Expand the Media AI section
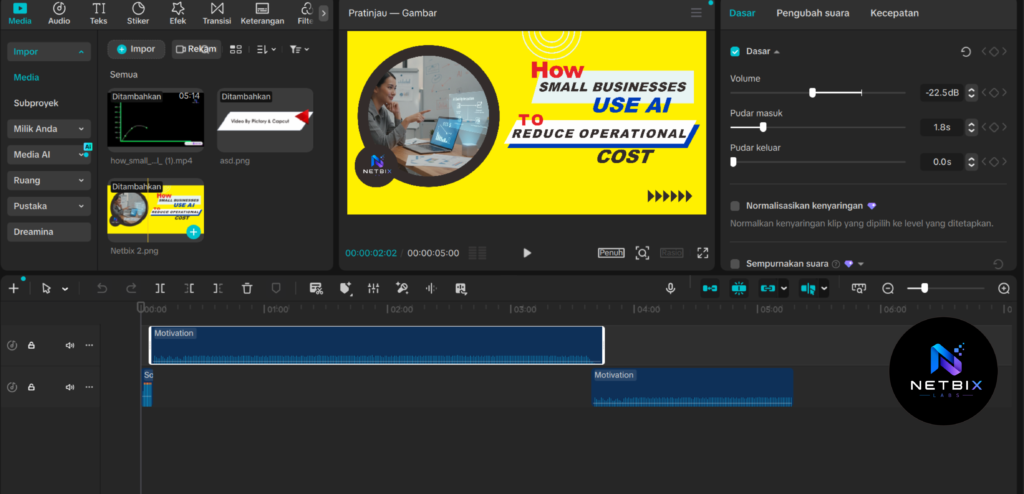 [49, 155]
